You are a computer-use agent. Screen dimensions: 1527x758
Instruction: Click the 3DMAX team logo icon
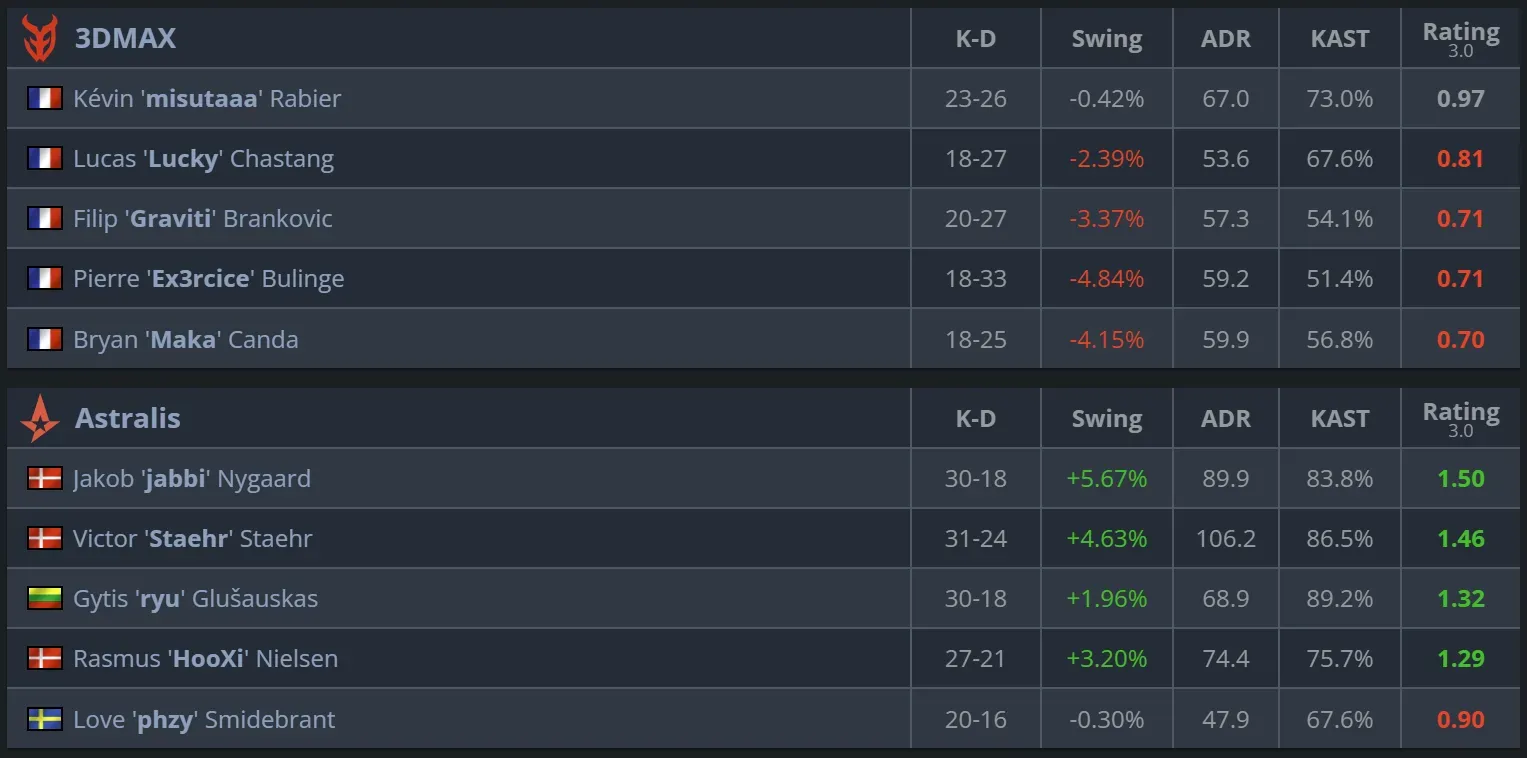pyautogui.click(x=40, y=38)
